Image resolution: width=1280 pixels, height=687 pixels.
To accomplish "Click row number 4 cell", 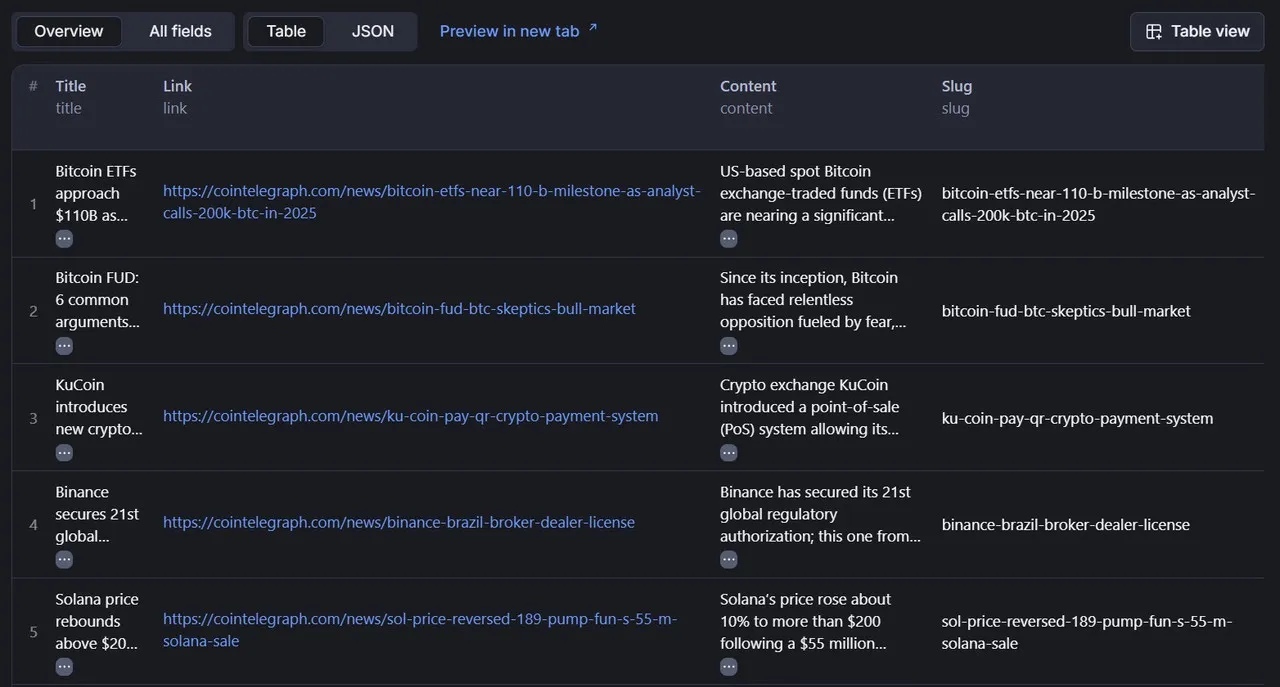I will pos(33,524).
